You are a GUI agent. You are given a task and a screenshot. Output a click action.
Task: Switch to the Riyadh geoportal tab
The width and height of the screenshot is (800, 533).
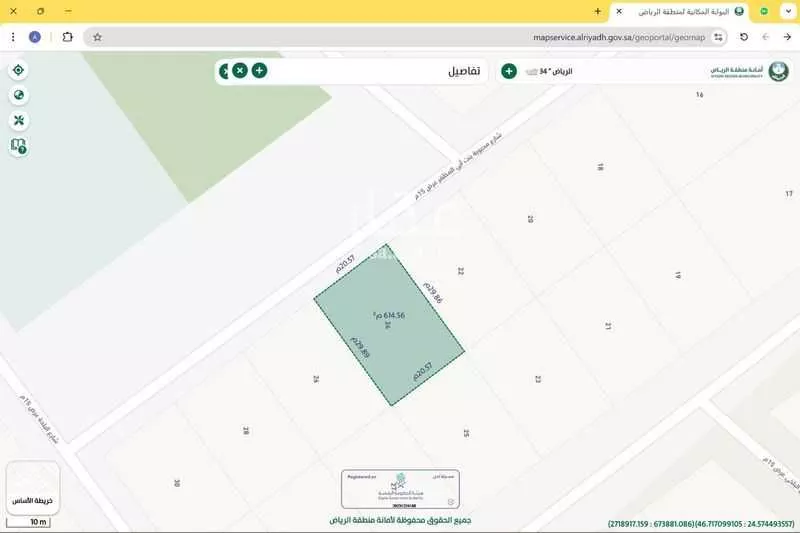pyautogui.click(x=680, y=11)
